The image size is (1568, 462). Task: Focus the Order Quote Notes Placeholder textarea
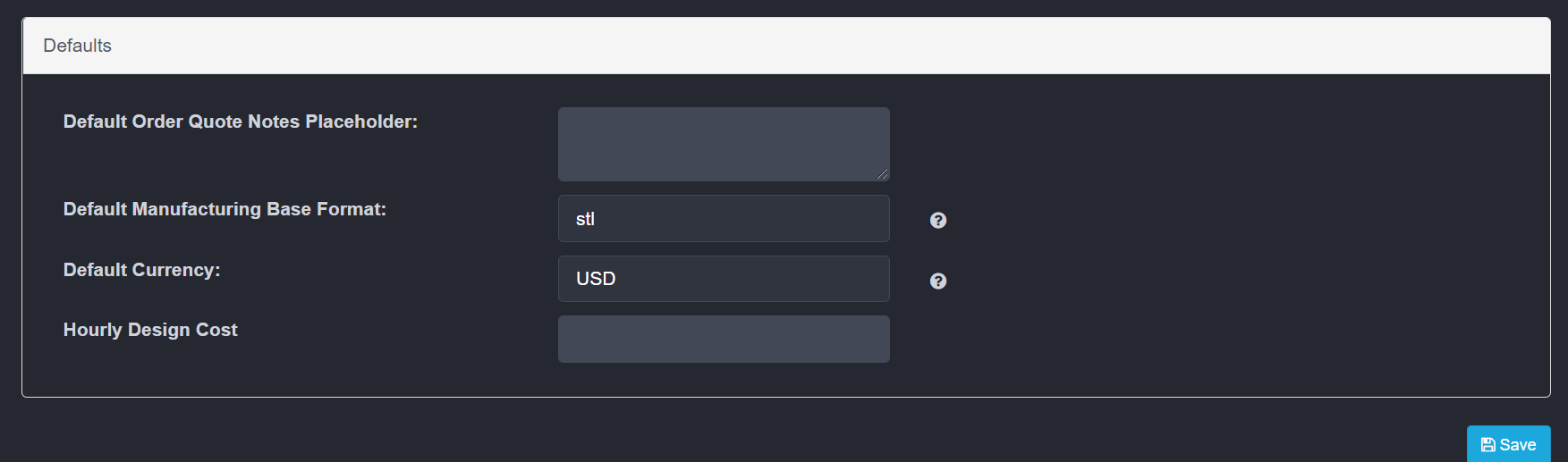(x=723, y=144)
